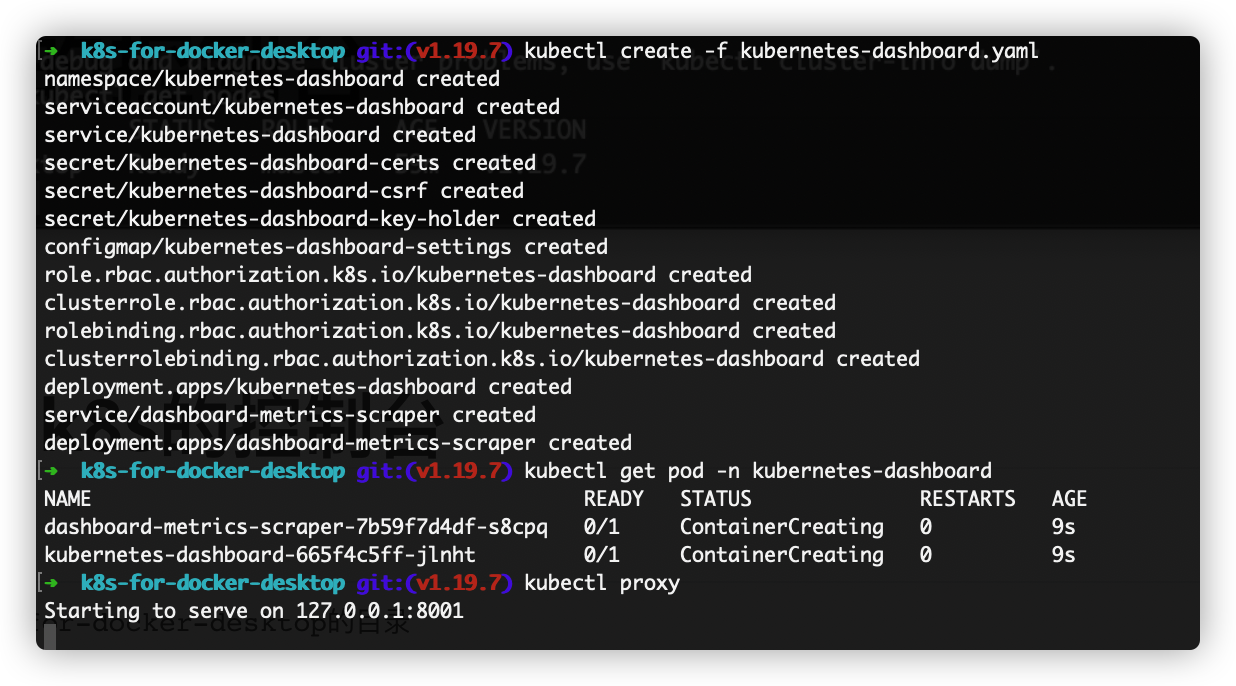
Task: Click git branch "(v1.19.7)" on the kubectl create line
Action: (x=459, y=50)
